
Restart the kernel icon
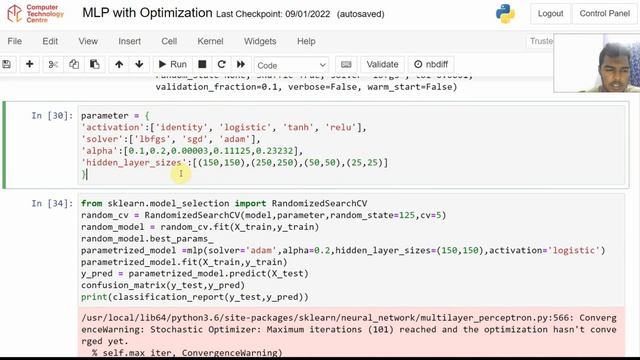coord(222,64)
